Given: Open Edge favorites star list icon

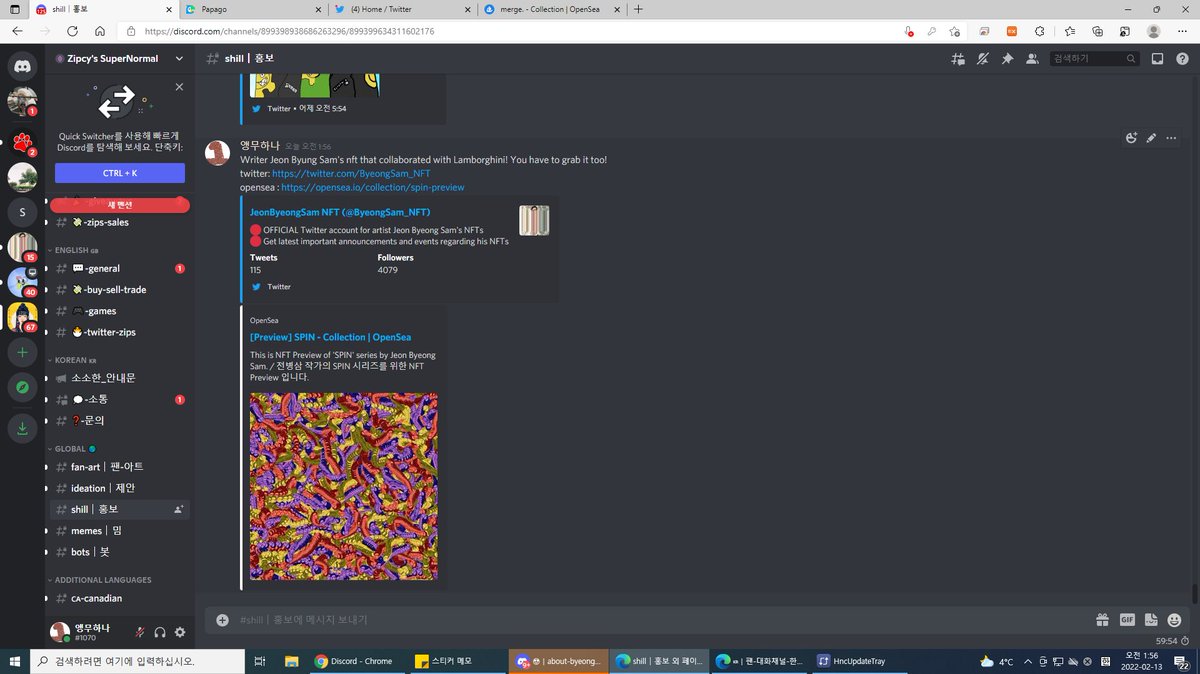Looking at the screenshot, I should coord(1069,31).
